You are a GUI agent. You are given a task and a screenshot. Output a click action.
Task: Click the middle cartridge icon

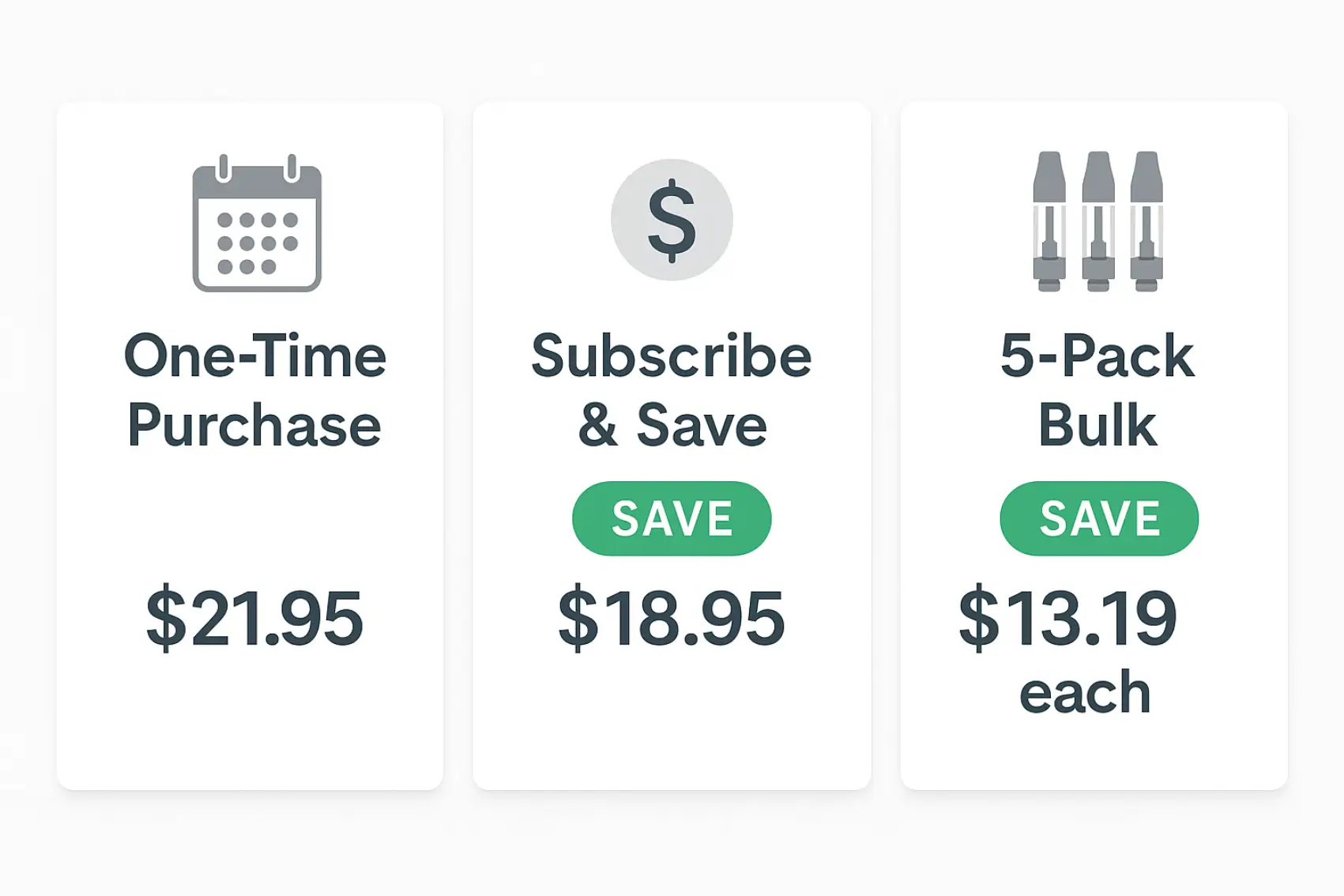[1098, 221]
